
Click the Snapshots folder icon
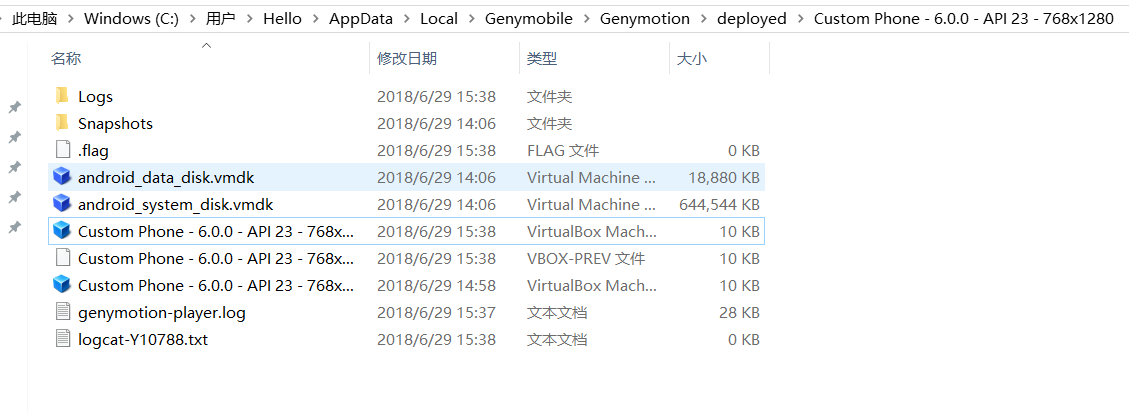pos(63,123)
